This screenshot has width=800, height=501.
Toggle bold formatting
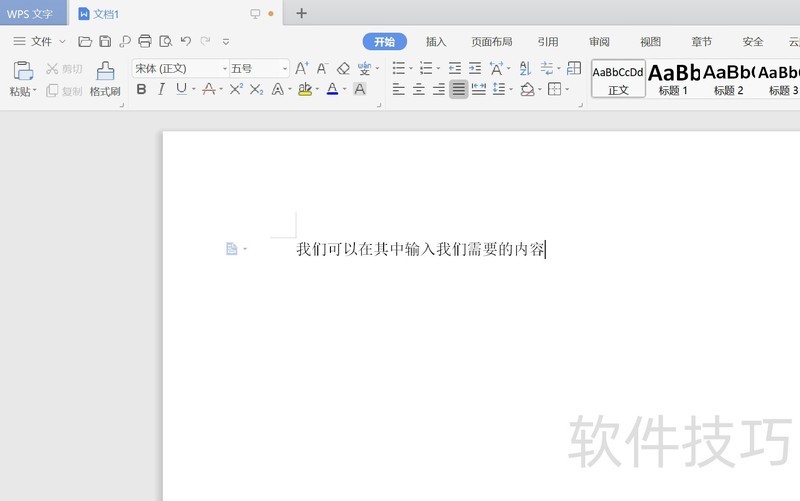(141, 89)
